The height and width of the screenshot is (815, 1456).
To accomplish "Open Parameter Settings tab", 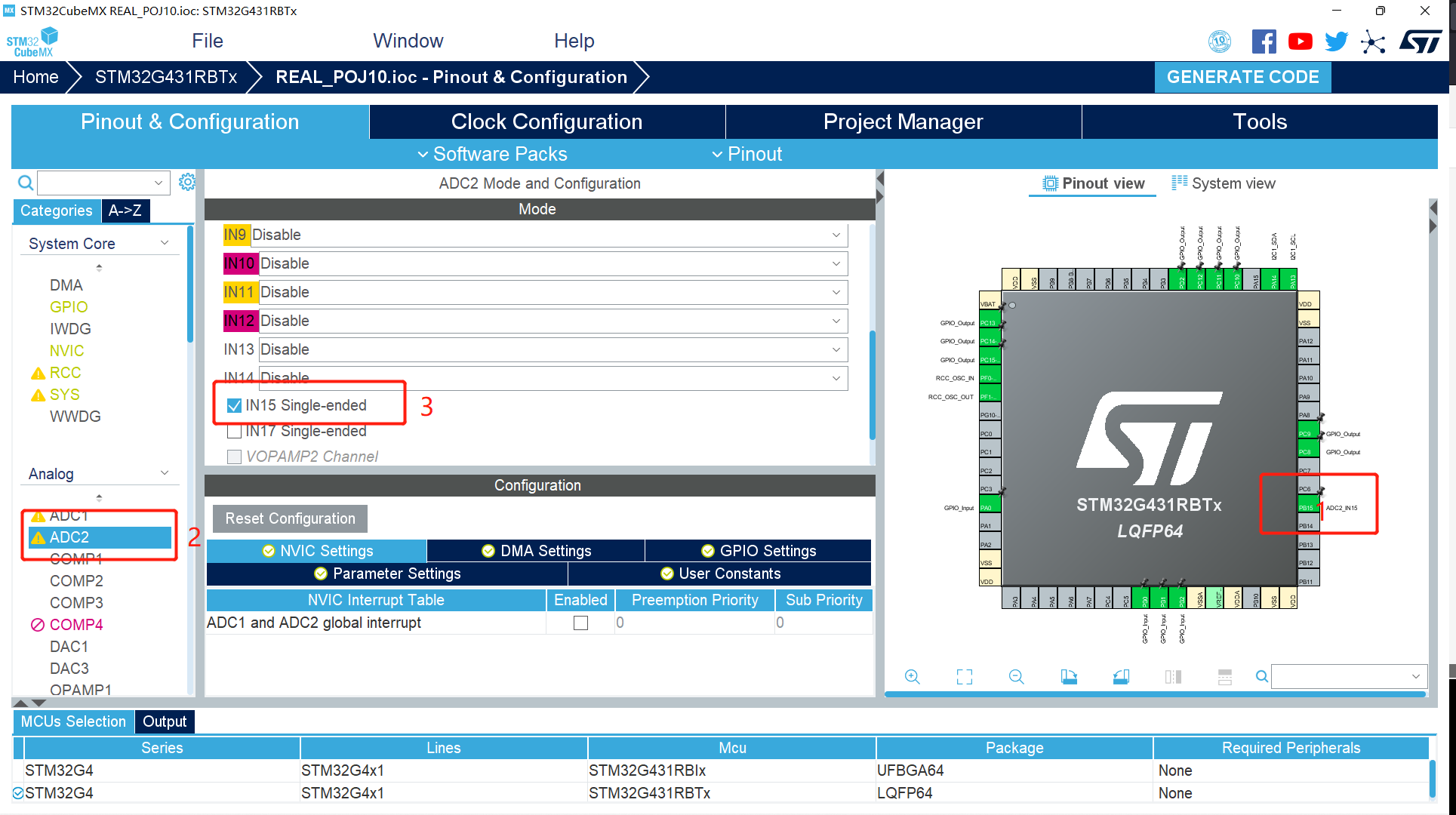I will [x=386, y=574].
